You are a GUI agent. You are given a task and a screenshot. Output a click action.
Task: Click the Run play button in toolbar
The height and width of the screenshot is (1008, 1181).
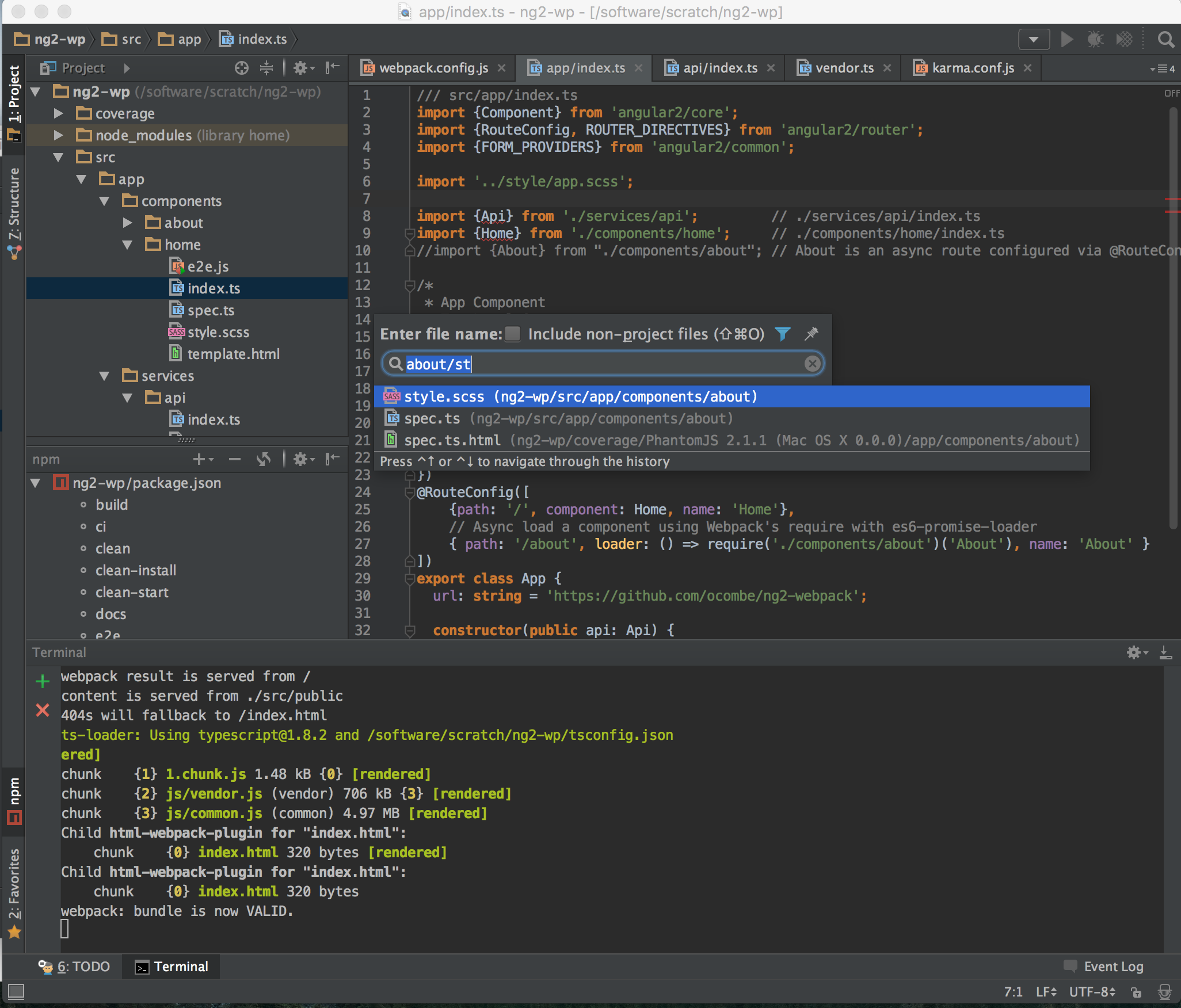[1066, 39]
